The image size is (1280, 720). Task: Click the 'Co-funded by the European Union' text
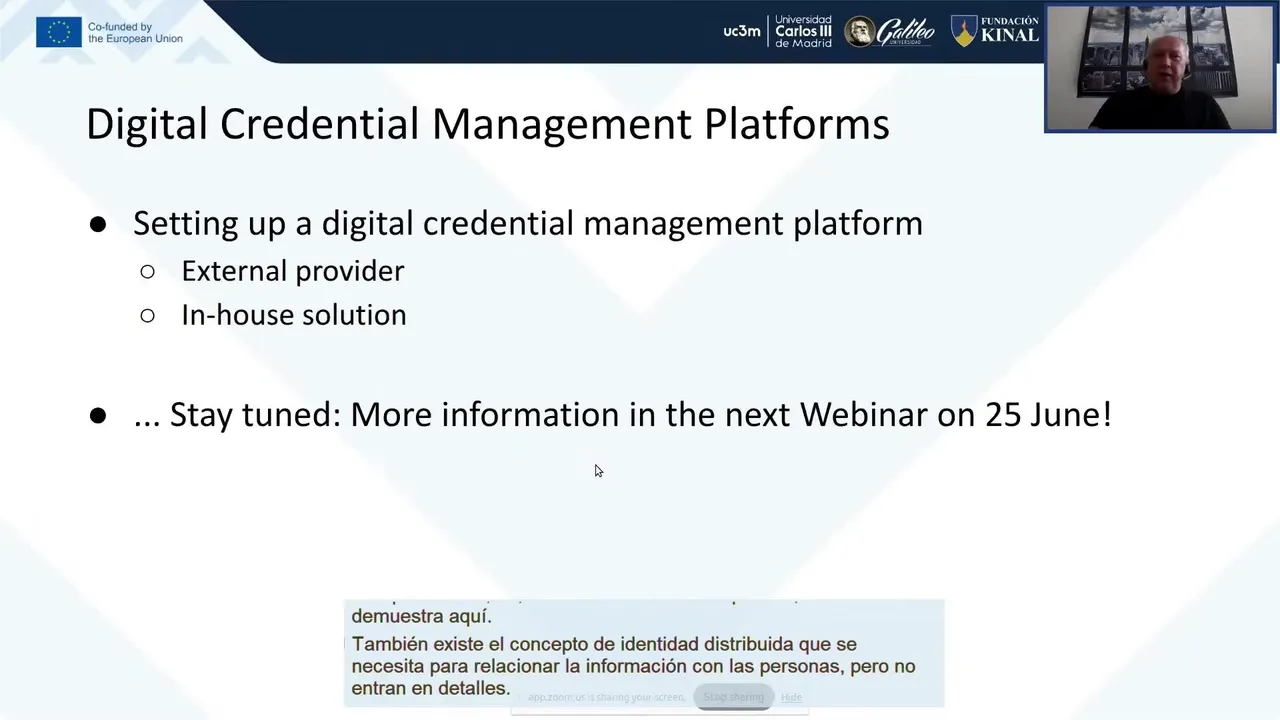[x=135, y=33]
